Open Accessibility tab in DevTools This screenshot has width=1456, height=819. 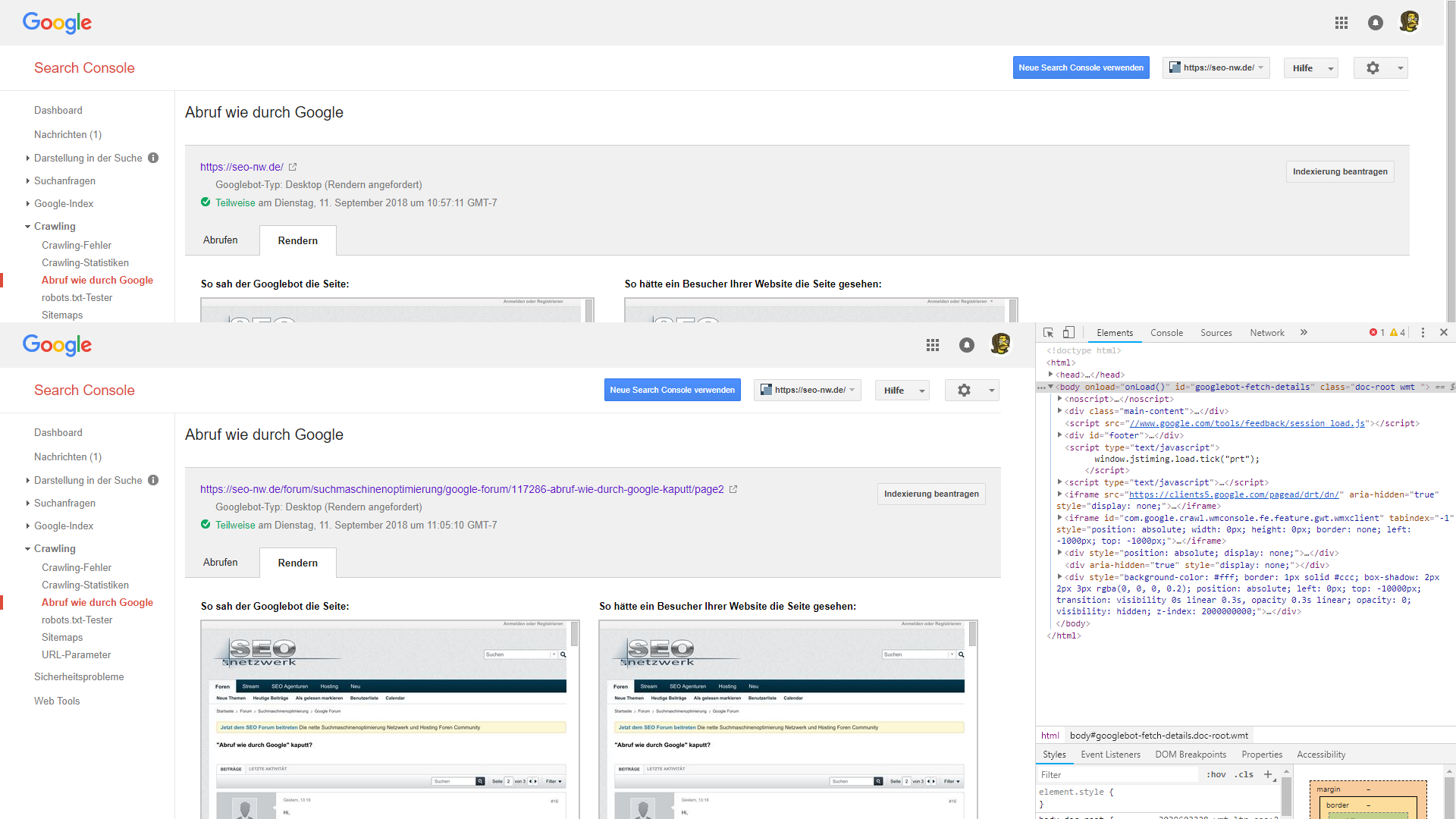click(1321, 755)
